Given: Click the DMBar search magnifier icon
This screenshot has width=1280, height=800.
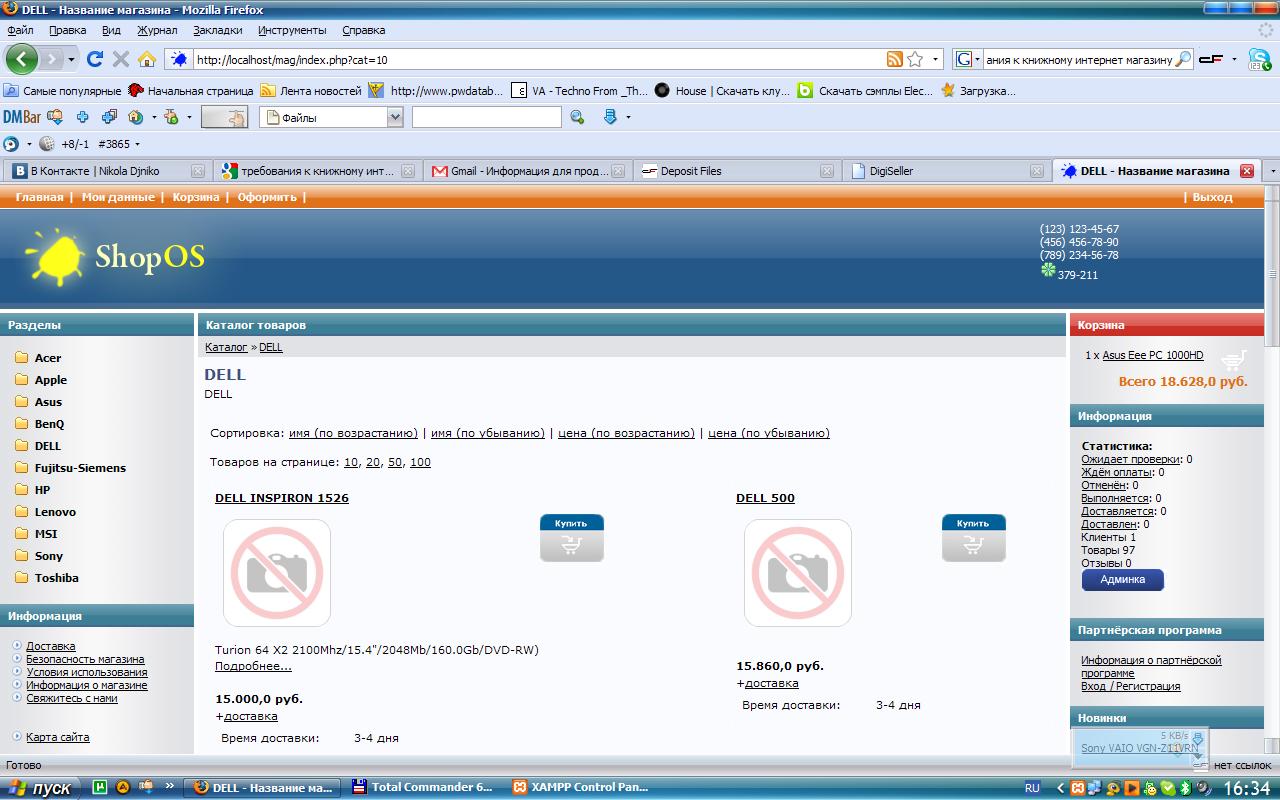Looking at the screenshot, I should 577,118.
